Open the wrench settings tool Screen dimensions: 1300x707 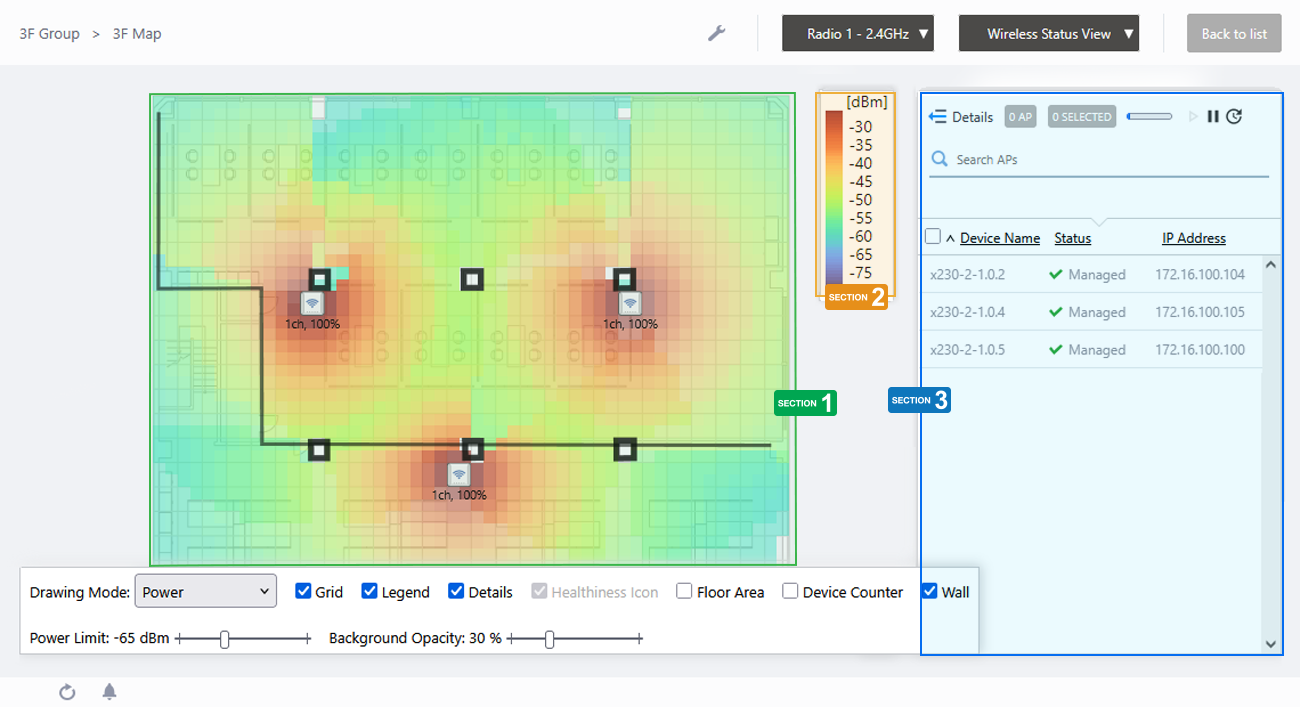[x=716, y=34]
